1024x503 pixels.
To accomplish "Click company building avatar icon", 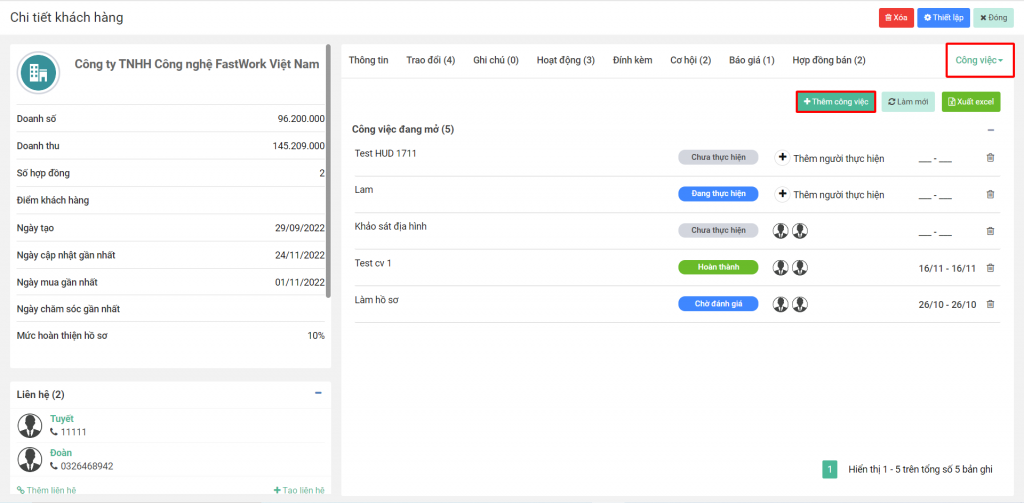I will pyautogui.click(x=39, y=72).
